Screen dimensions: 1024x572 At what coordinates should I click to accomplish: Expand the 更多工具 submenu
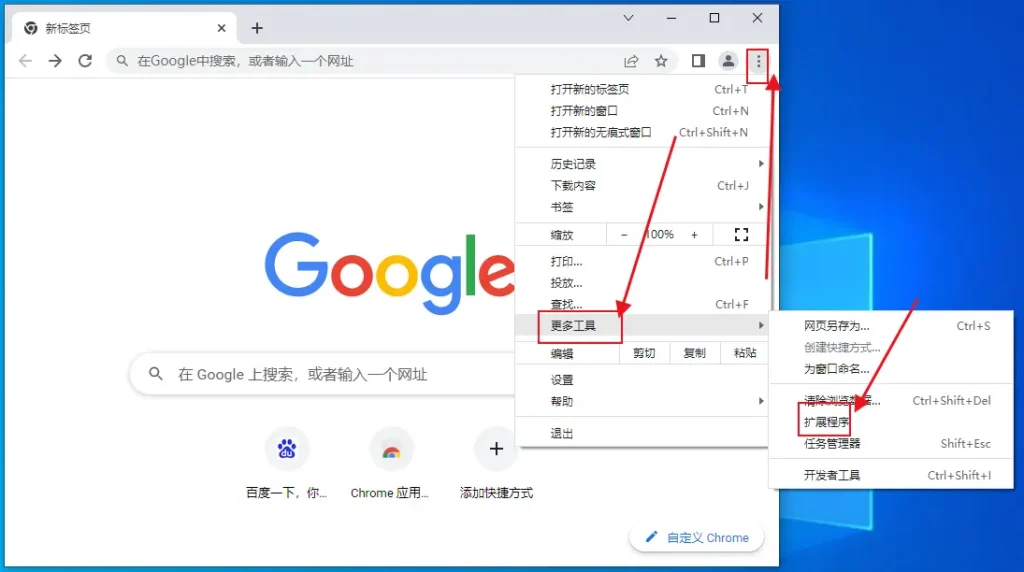tap(643, 325)
